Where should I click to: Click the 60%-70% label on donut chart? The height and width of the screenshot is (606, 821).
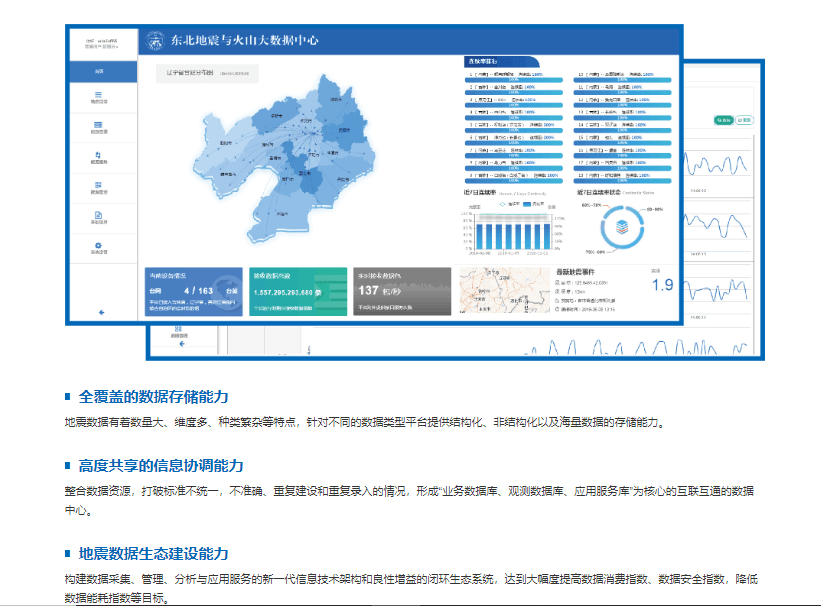coord(592,205)
